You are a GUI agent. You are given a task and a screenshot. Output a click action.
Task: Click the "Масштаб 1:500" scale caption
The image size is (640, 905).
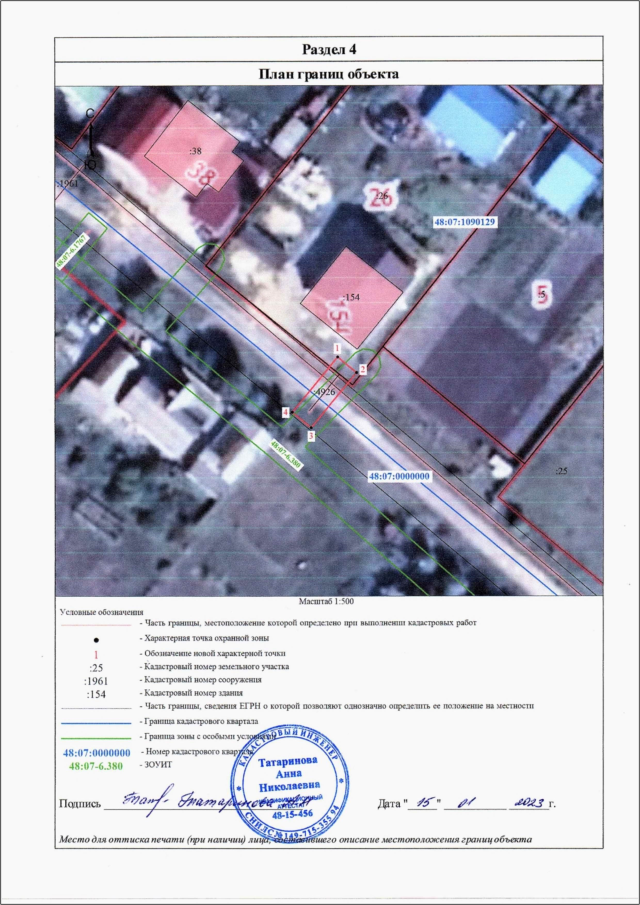click(329, 602)
